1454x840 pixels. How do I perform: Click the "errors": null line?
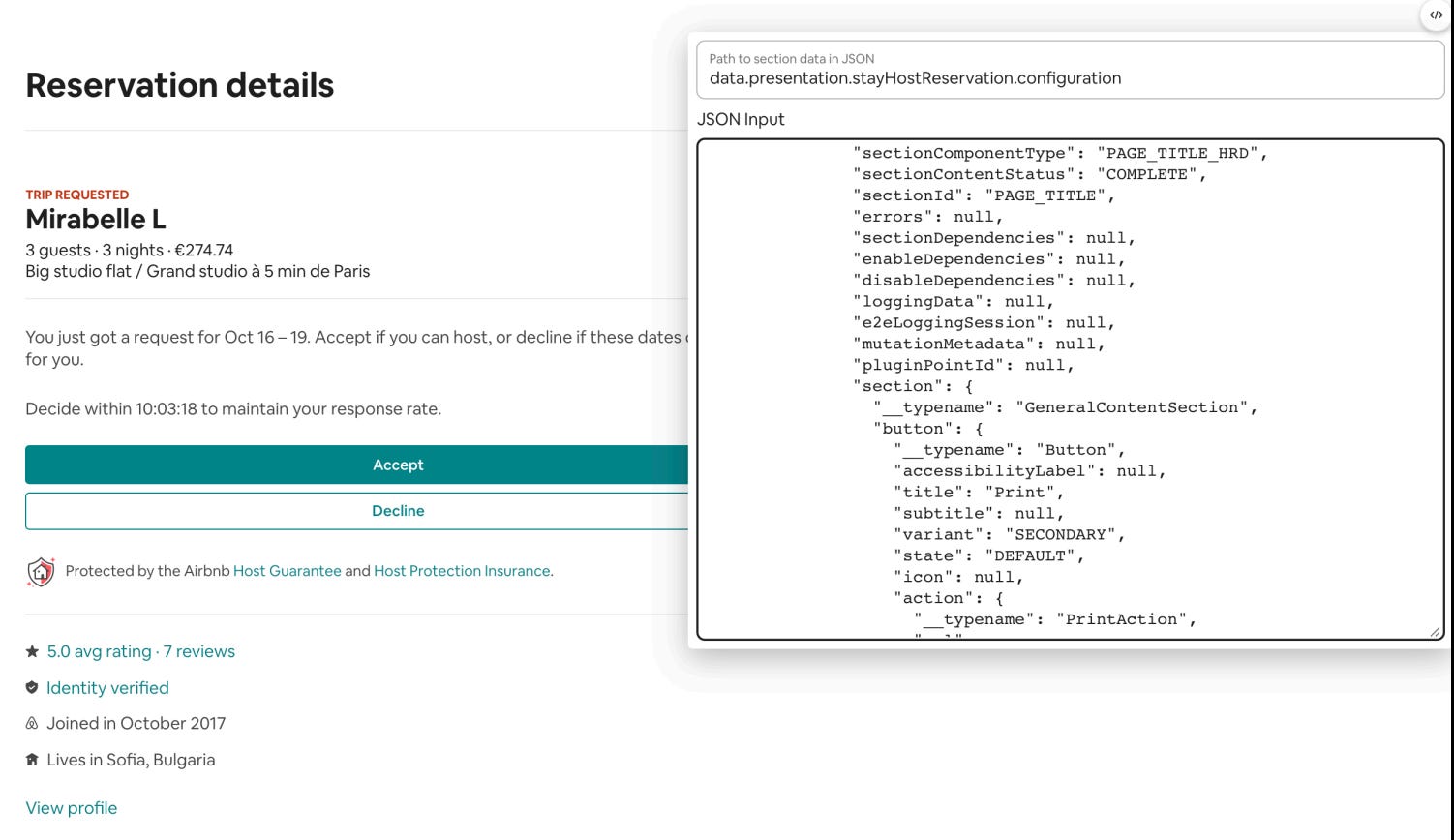coord(928,217)
